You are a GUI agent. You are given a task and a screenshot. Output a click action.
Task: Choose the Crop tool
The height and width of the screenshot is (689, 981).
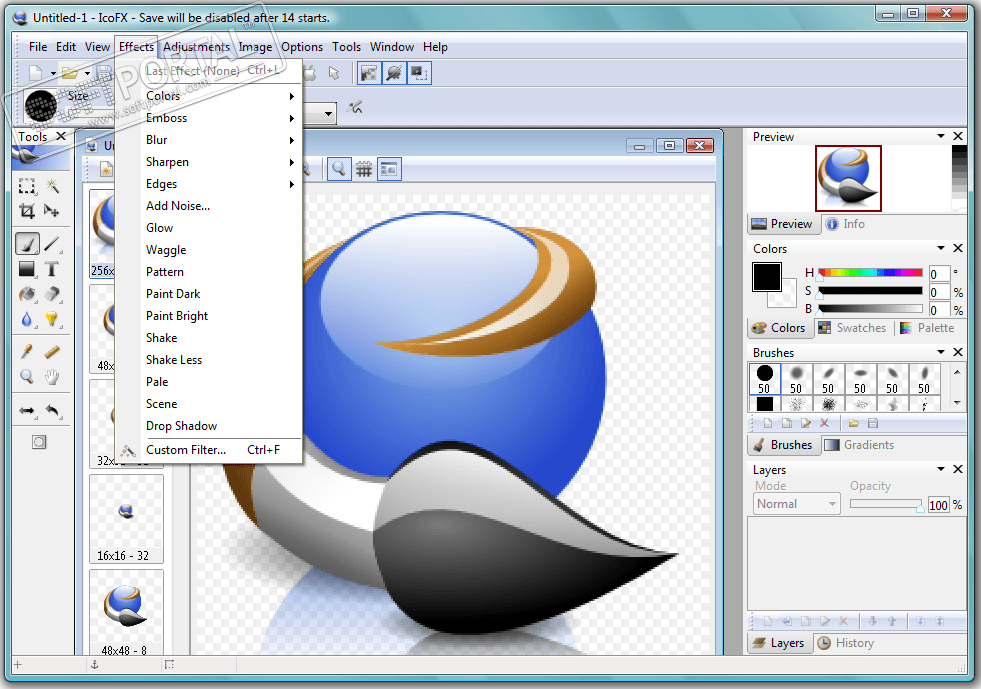click(x=26, y=211)
